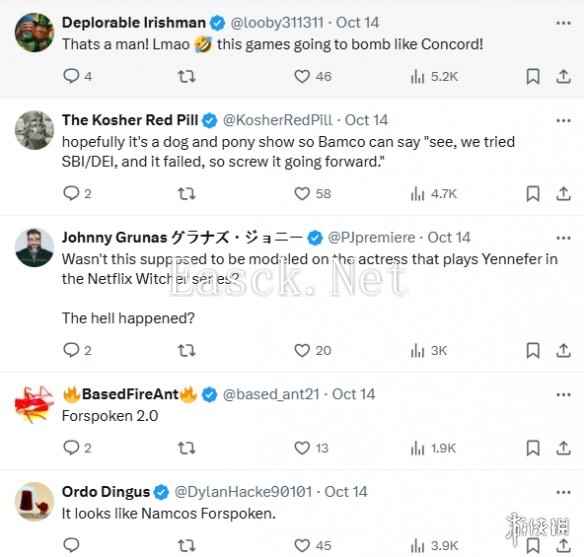Bookmark Johnny Grunas's tweet

point(533,350)
